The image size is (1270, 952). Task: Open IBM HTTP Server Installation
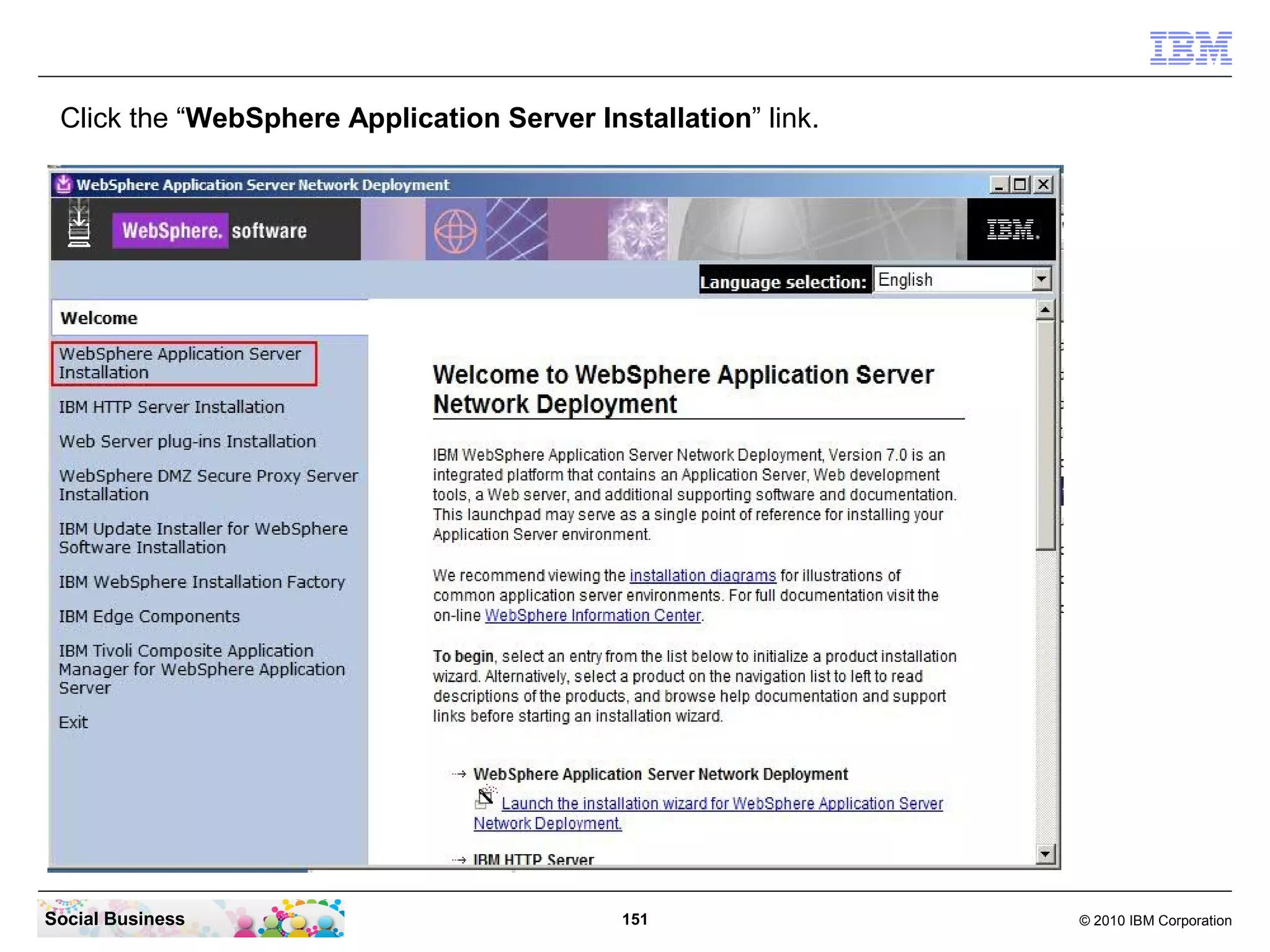coord(172,407)
